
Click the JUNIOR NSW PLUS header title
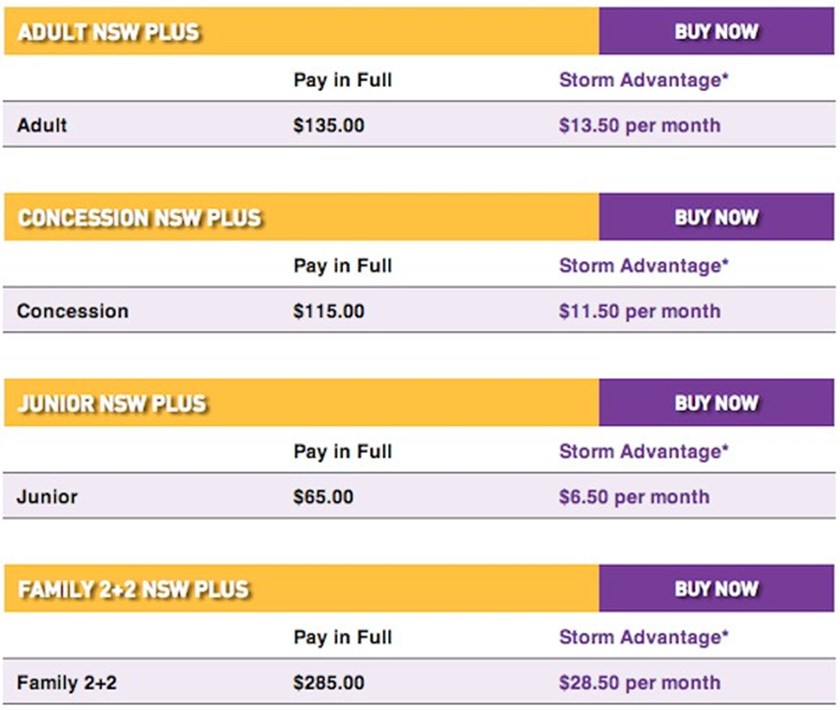(112, 404)
